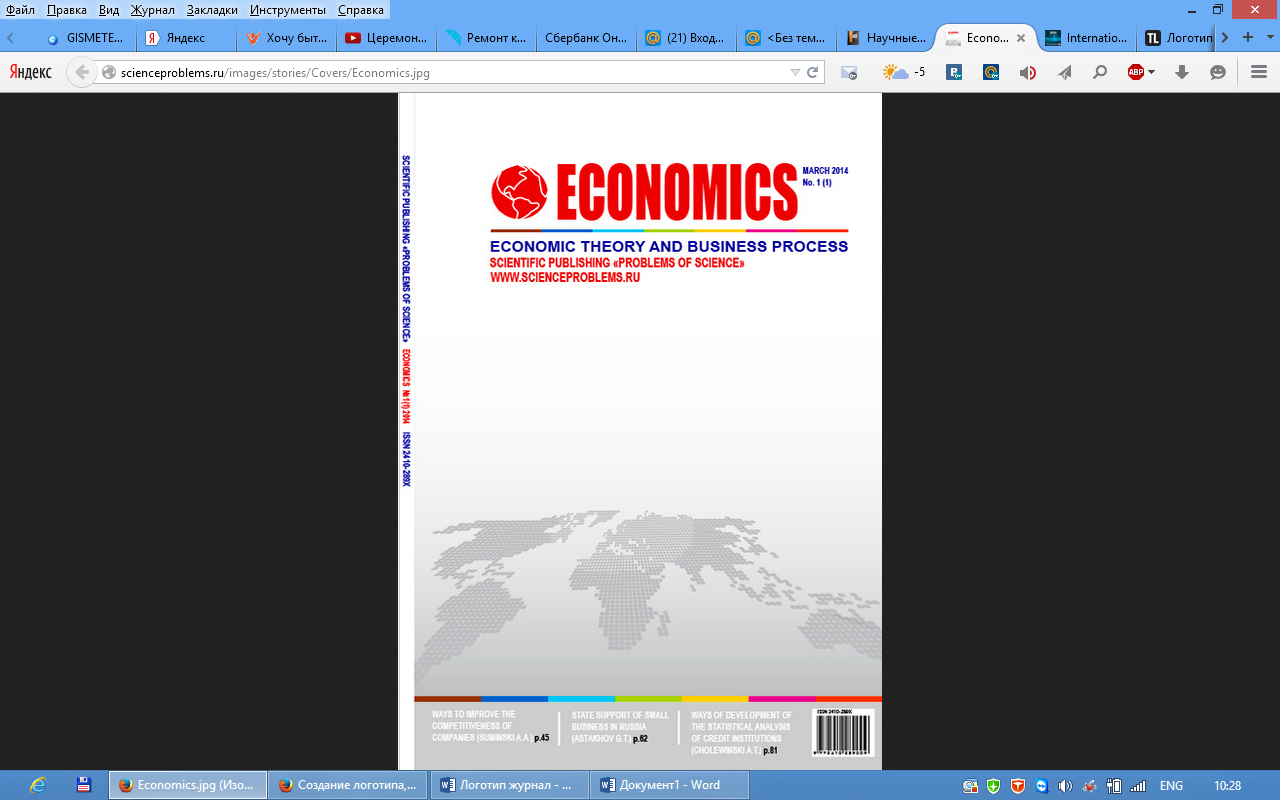Click the magnifier search toolbar icon
Viewport: 1280px width, 800px height.
tap(1100, 72)
